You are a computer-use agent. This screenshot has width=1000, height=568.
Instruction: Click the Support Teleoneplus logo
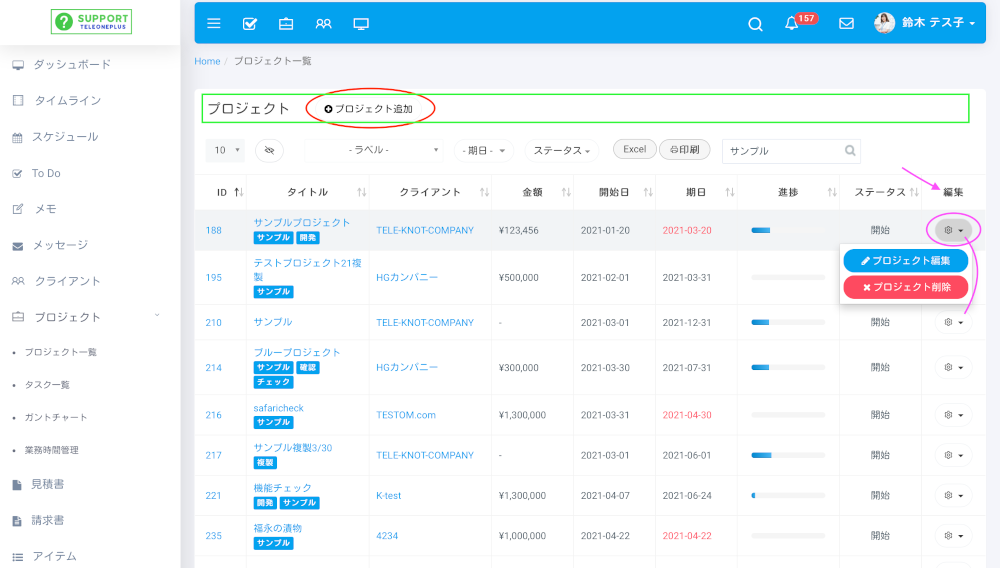click(91, 22)
